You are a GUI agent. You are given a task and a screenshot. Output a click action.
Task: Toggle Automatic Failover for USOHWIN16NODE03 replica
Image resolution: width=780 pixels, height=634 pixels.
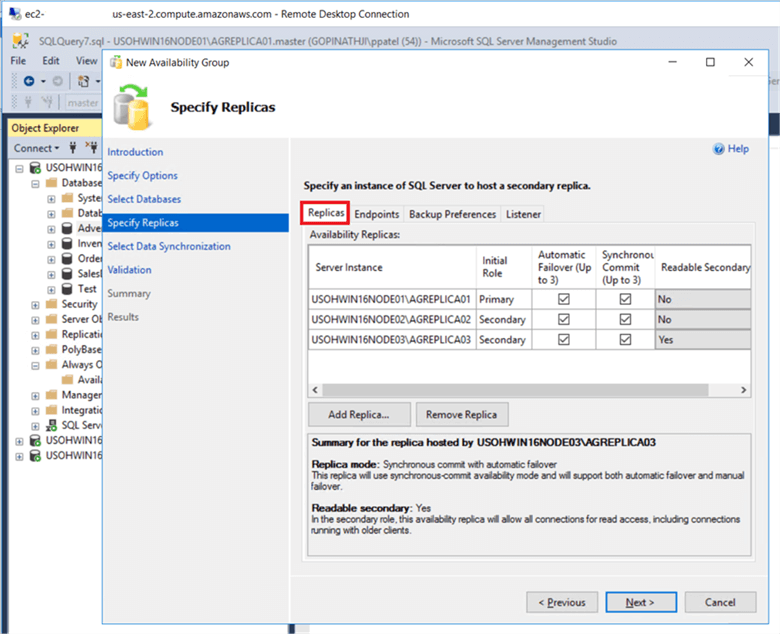564,339
